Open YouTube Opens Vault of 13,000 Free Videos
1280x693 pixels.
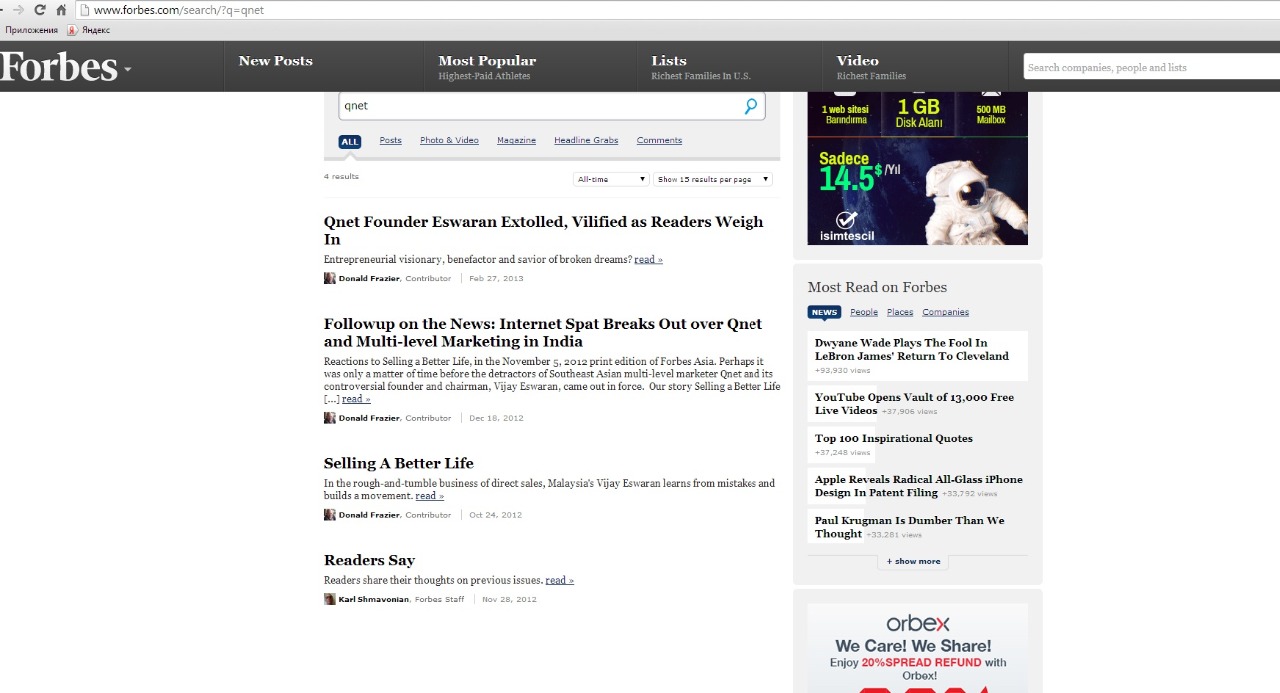point(914,404)
